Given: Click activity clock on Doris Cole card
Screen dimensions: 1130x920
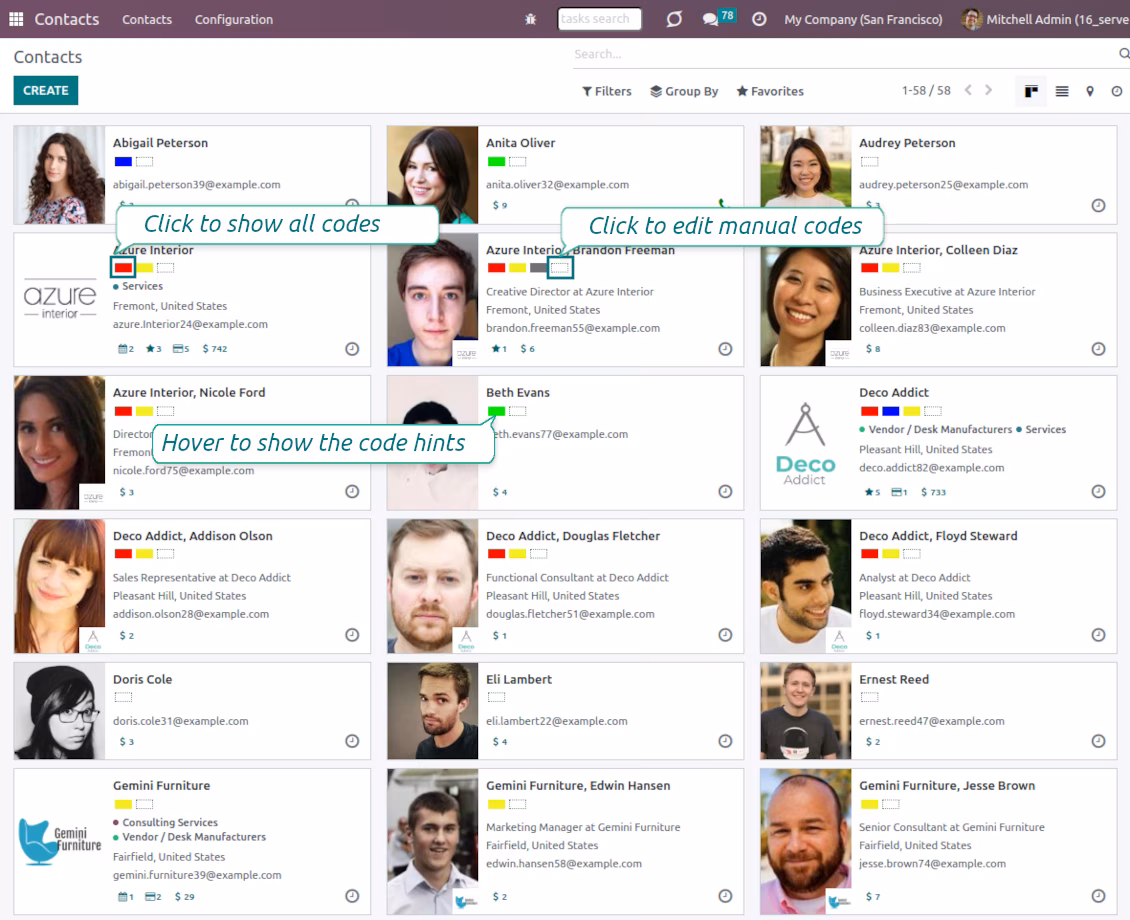Looking at the screenshot, I should point(352,741).
